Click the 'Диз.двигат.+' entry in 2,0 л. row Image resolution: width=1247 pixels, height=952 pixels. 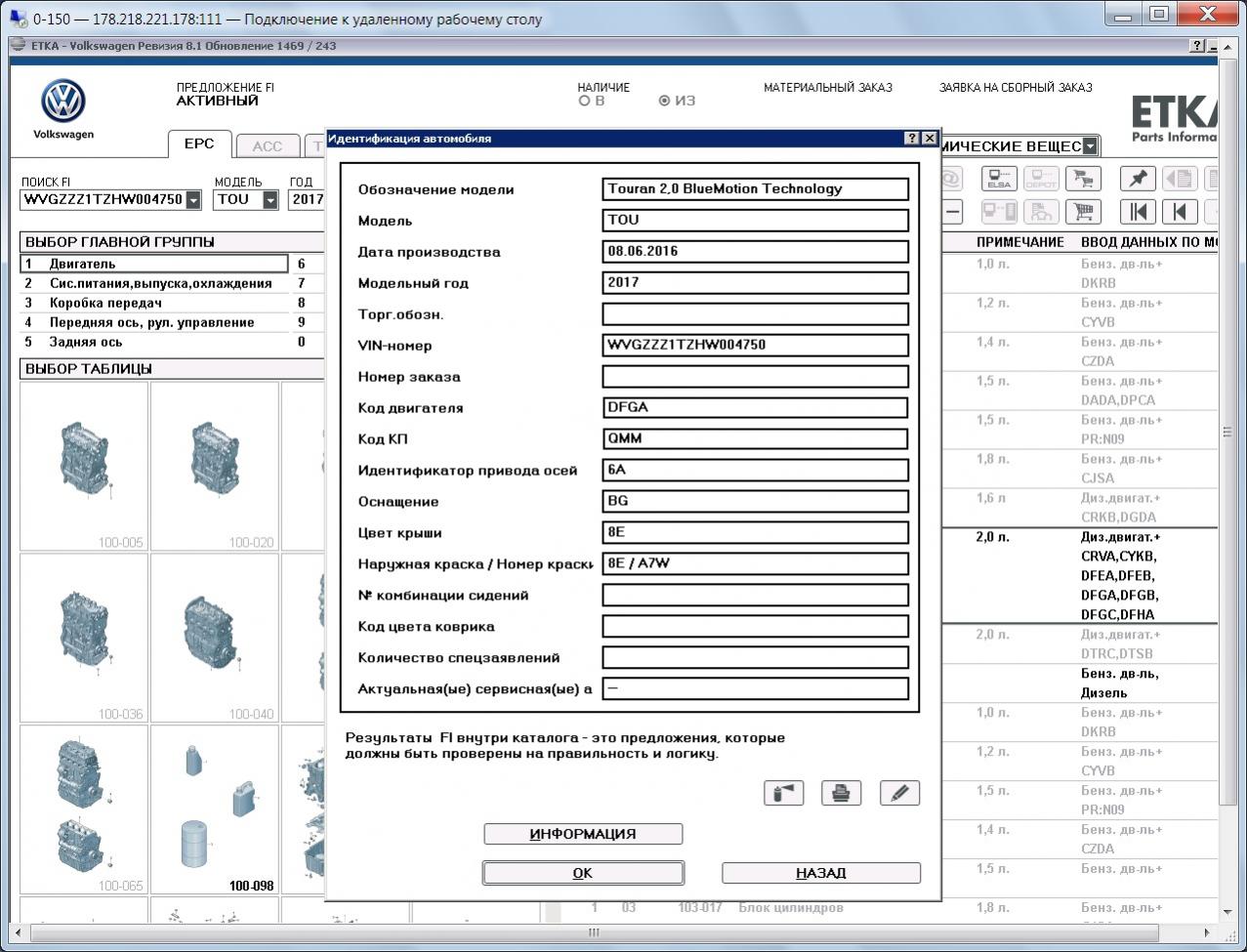point(1121,537)
